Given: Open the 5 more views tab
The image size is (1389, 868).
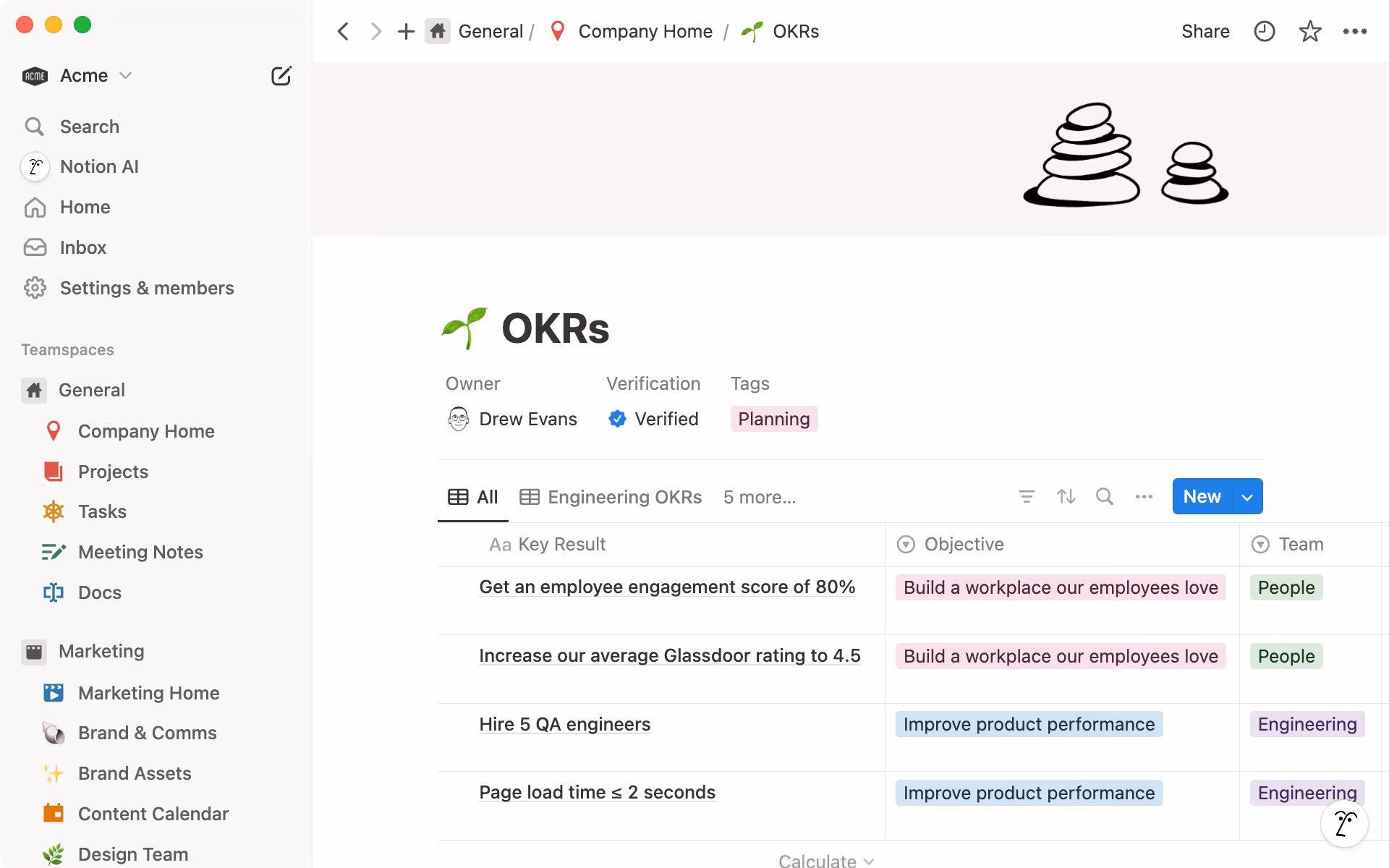Looking at the screenshot, I should (758, 497).
